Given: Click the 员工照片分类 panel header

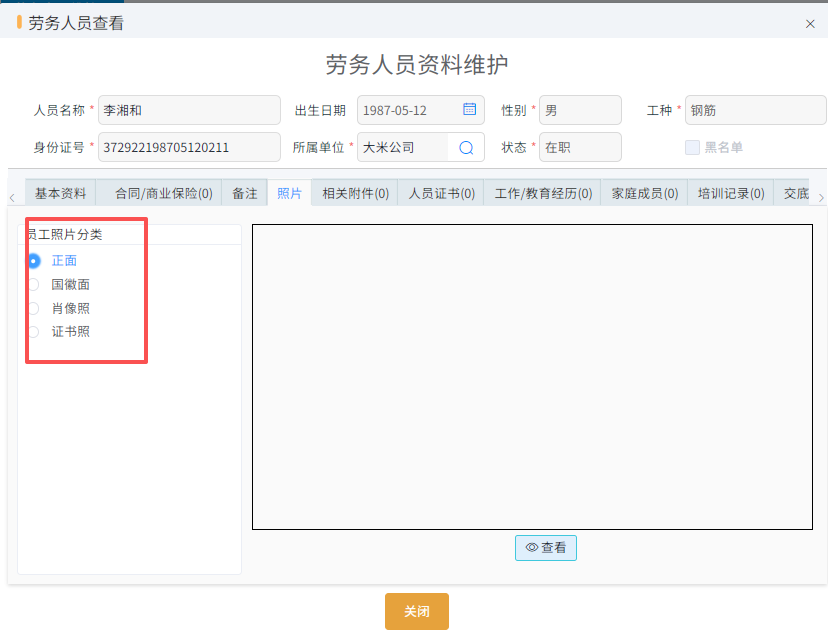Looking at the screenshot, I should pos(129,235).
